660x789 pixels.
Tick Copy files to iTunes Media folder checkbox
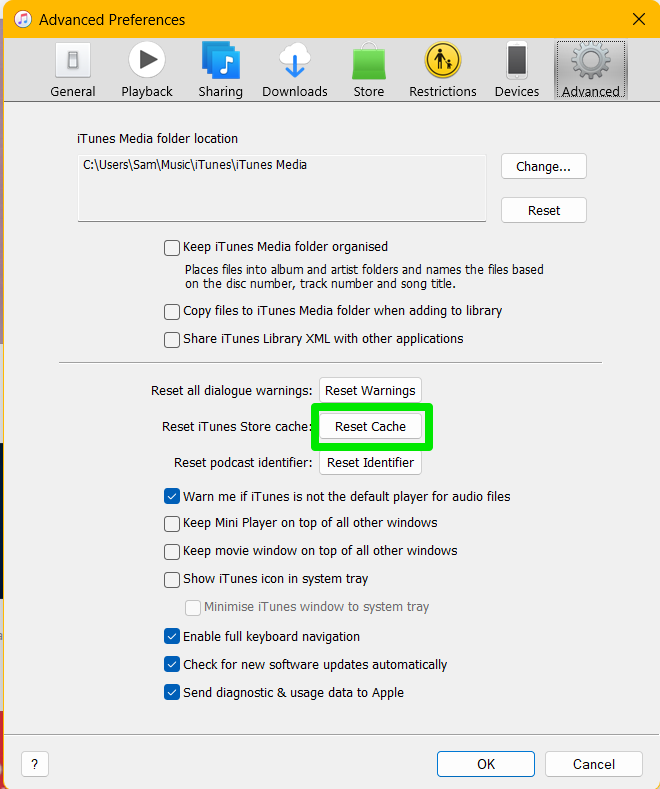[x=172, y=311]
